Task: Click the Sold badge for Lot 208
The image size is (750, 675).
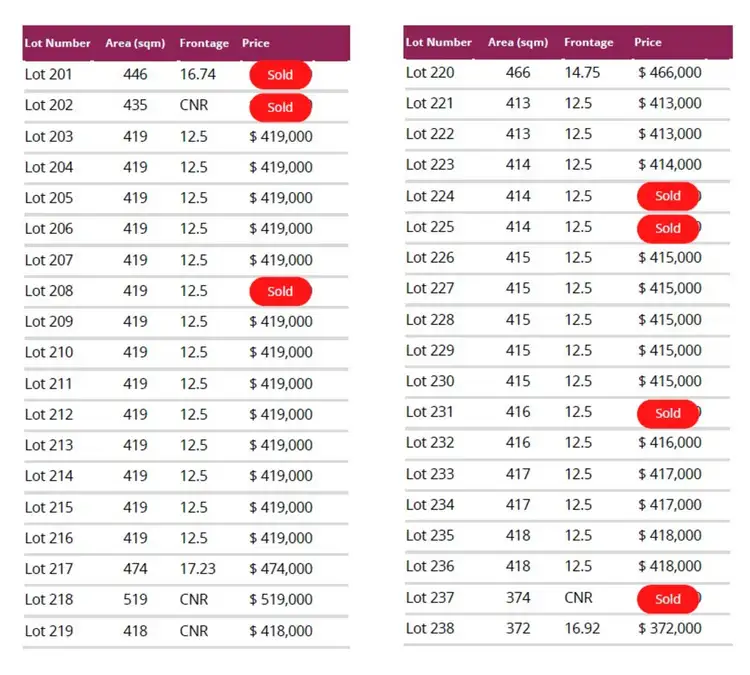Action: coord(280,291)
